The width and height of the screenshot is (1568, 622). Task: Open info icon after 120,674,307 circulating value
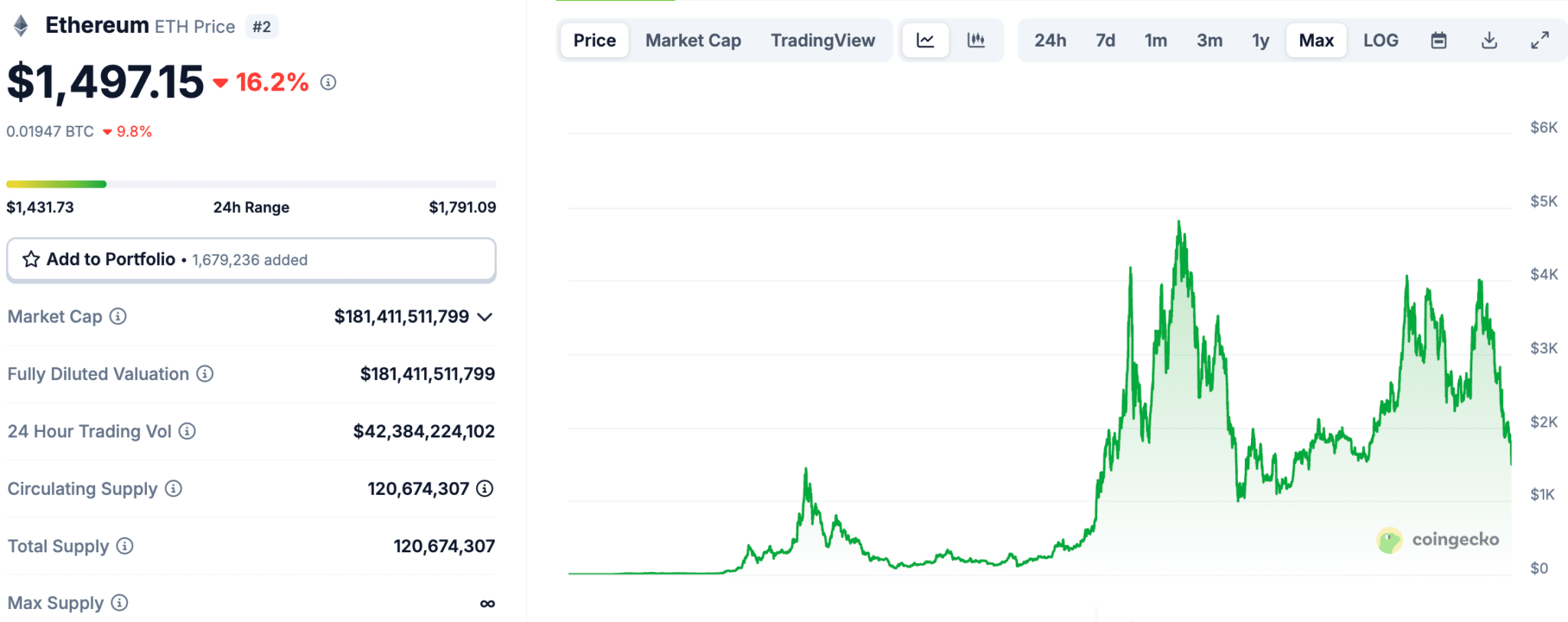485,489
